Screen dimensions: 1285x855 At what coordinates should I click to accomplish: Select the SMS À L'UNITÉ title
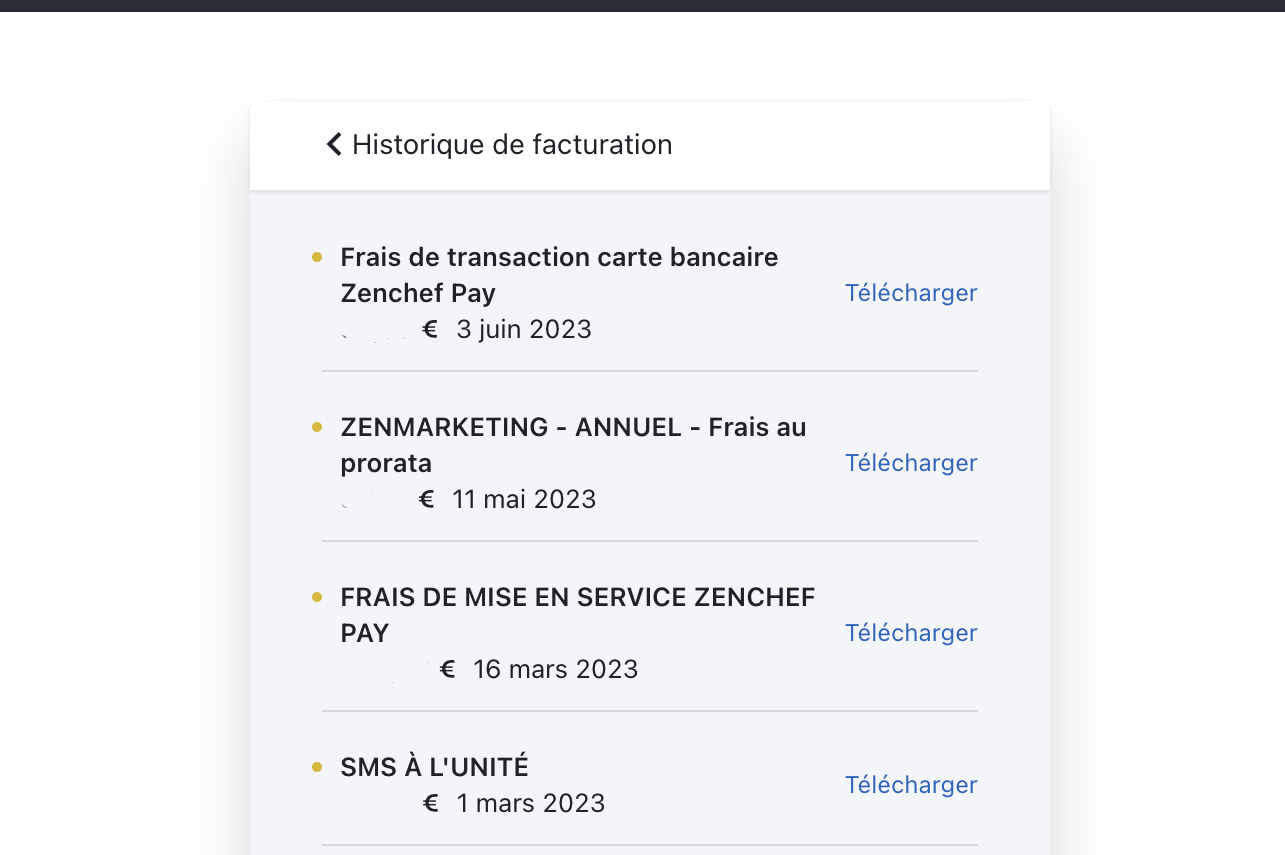tap(435, 767)
